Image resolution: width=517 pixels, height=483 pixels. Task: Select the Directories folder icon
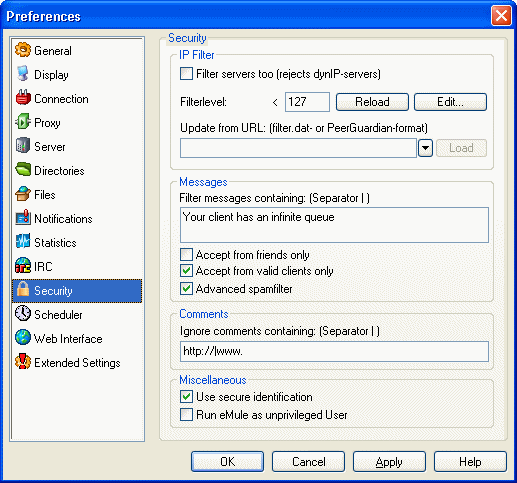click(x=23, y=170)
